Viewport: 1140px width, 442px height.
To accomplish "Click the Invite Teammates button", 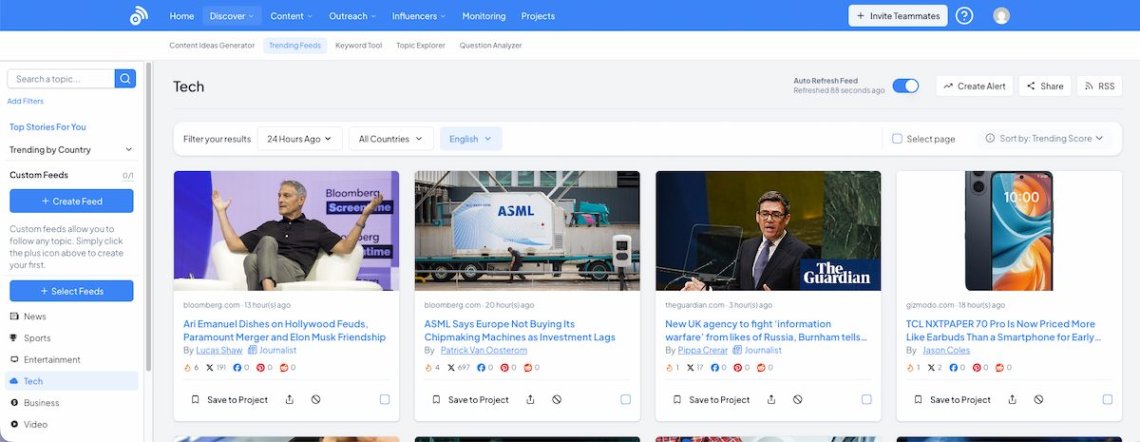I will [898, 15].
